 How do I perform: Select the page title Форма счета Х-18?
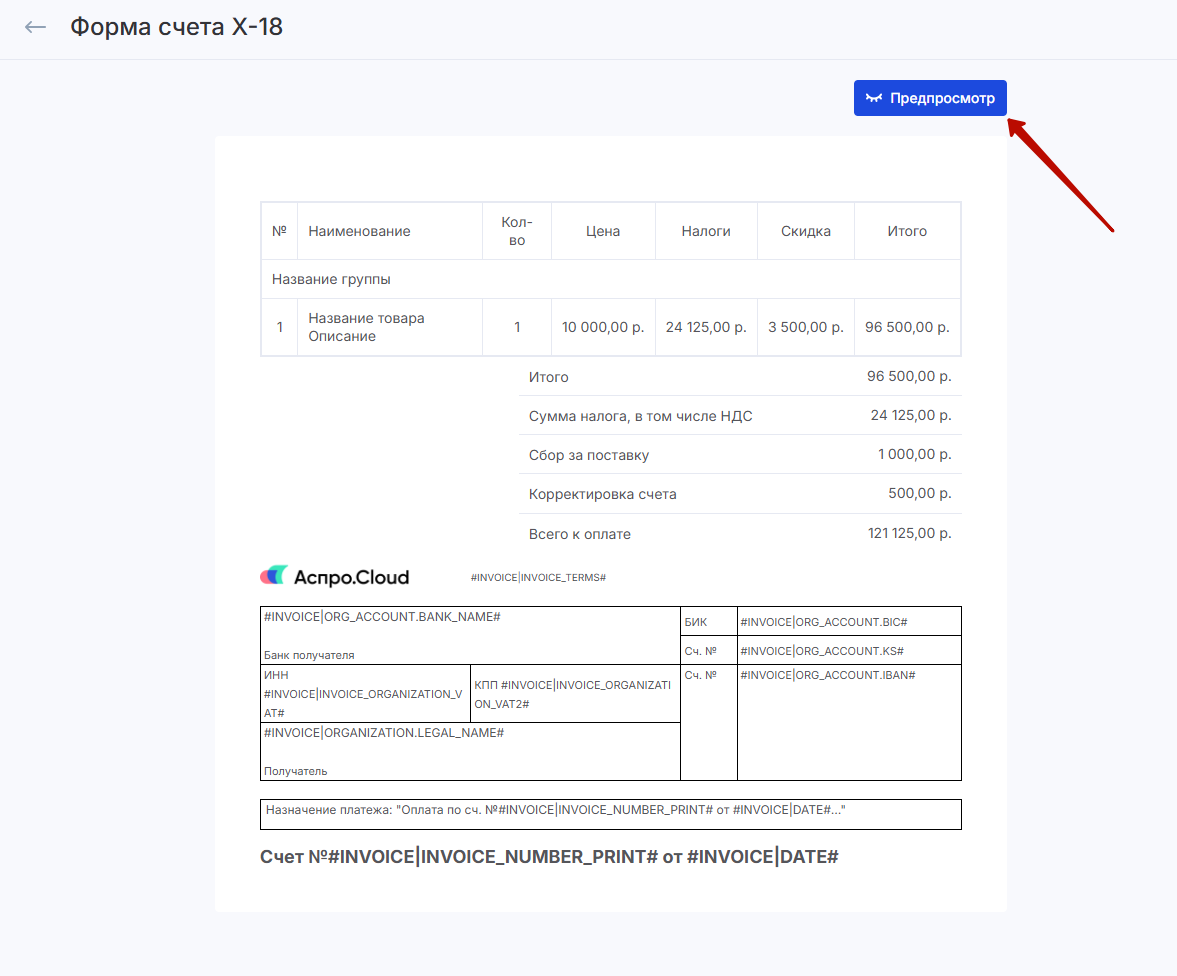point(176,27)
